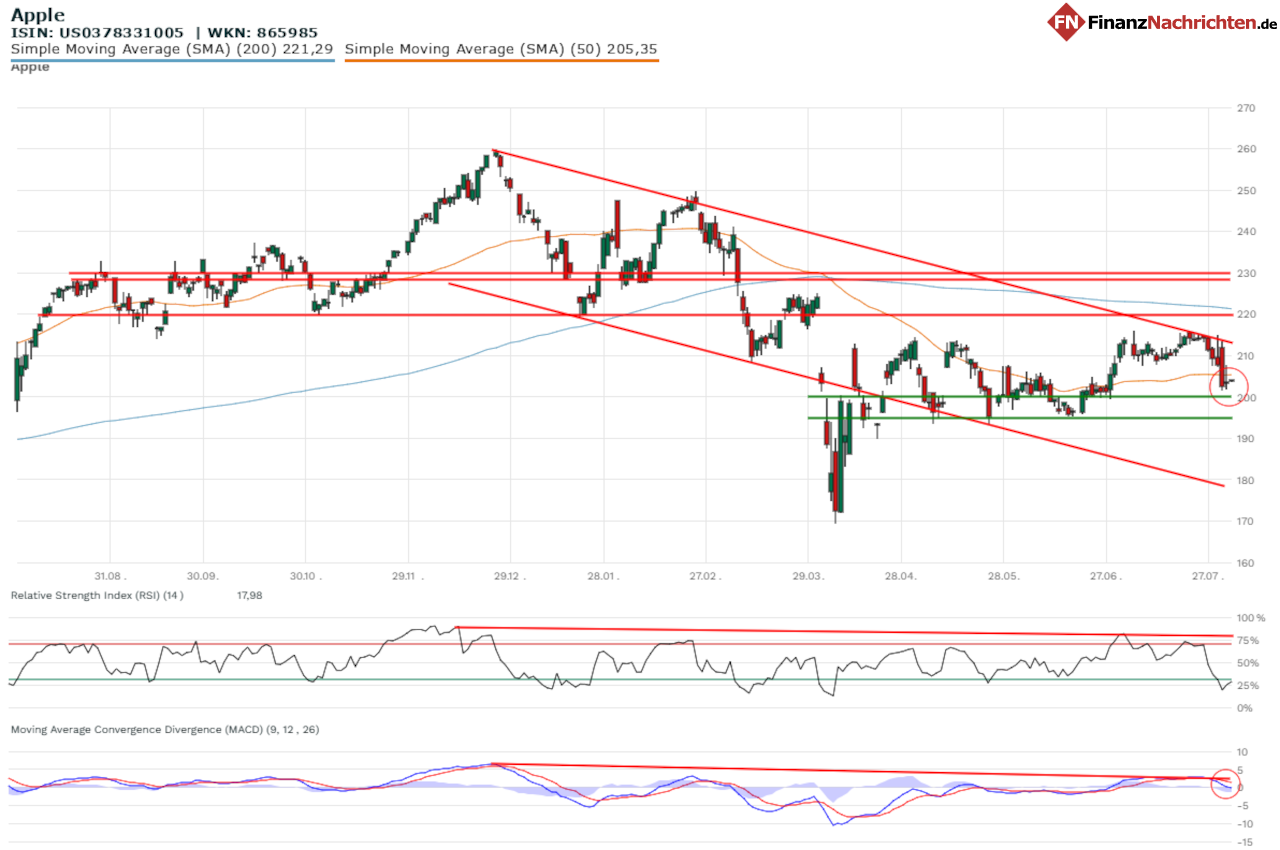The image size is (1280, 850).
Task: Click the MACD (9, 12, 26) indicator label
Action: tap(165, 730)
